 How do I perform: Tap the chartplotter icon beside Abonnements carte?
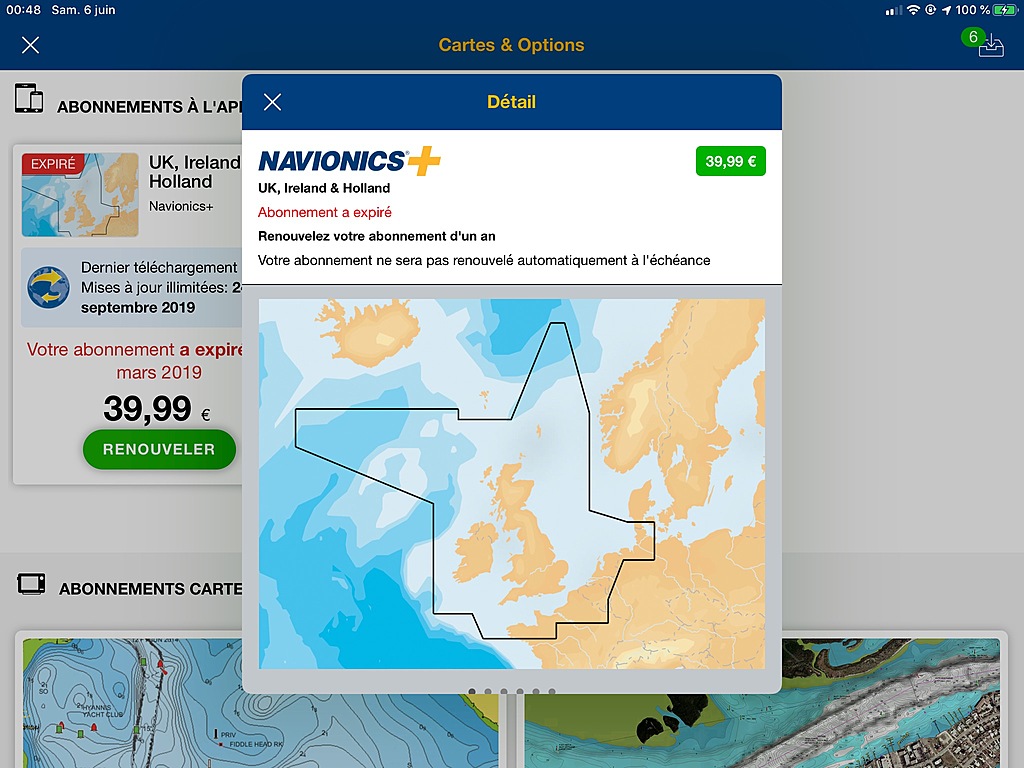tap(31, 583)
